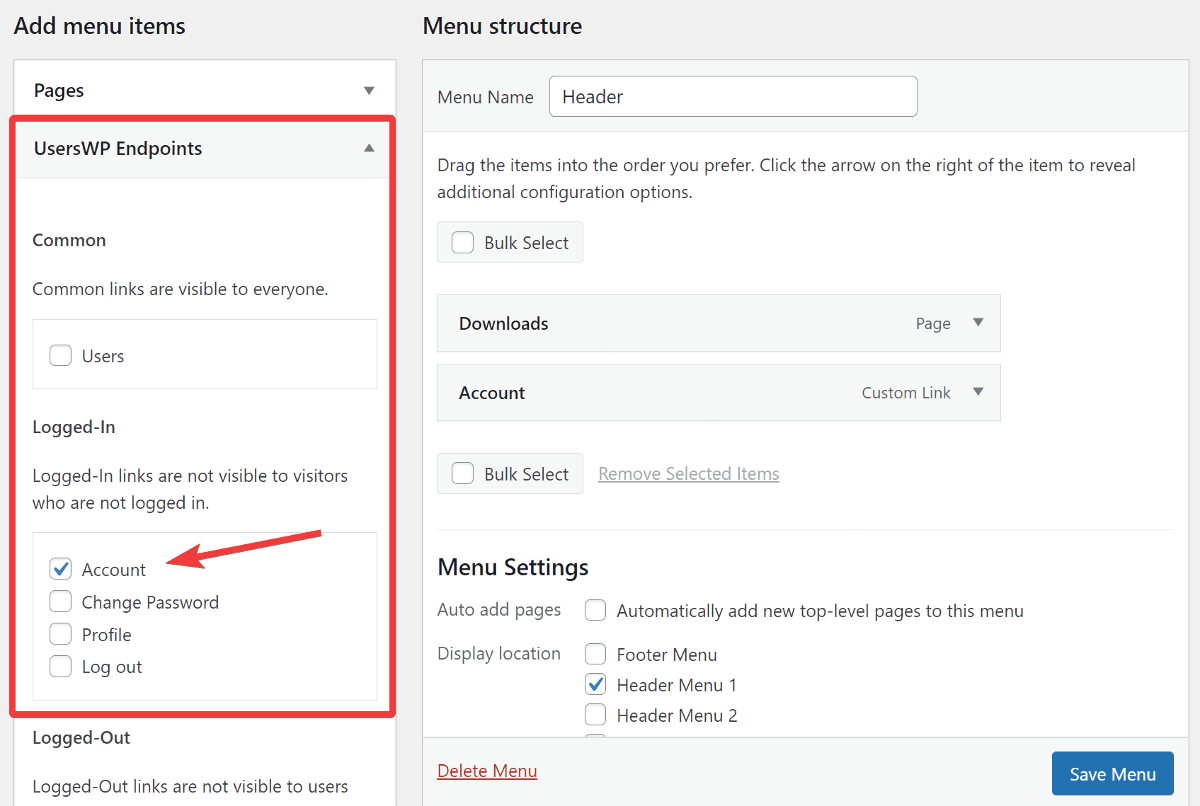Click the Menu Name input field
1200x806 pixels.
[x=732, y=97]
